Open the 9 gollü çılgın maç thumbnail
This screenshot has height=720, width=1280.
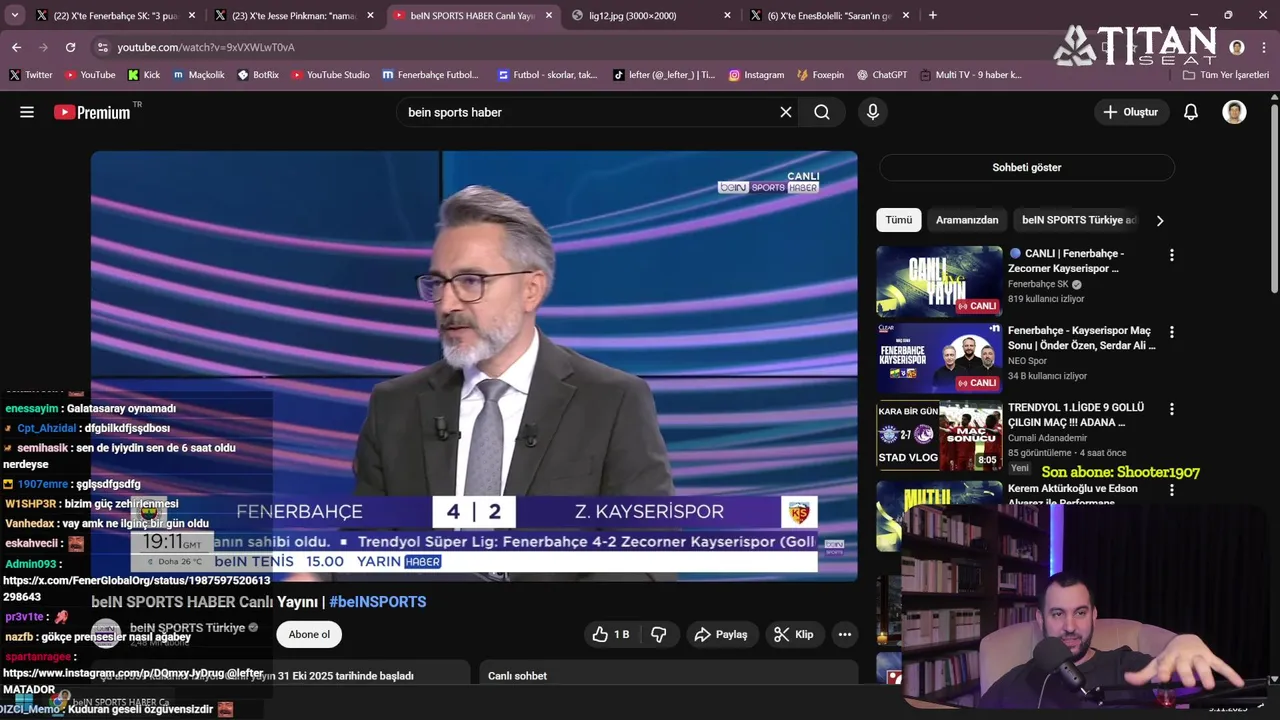(x=939, y=435)
